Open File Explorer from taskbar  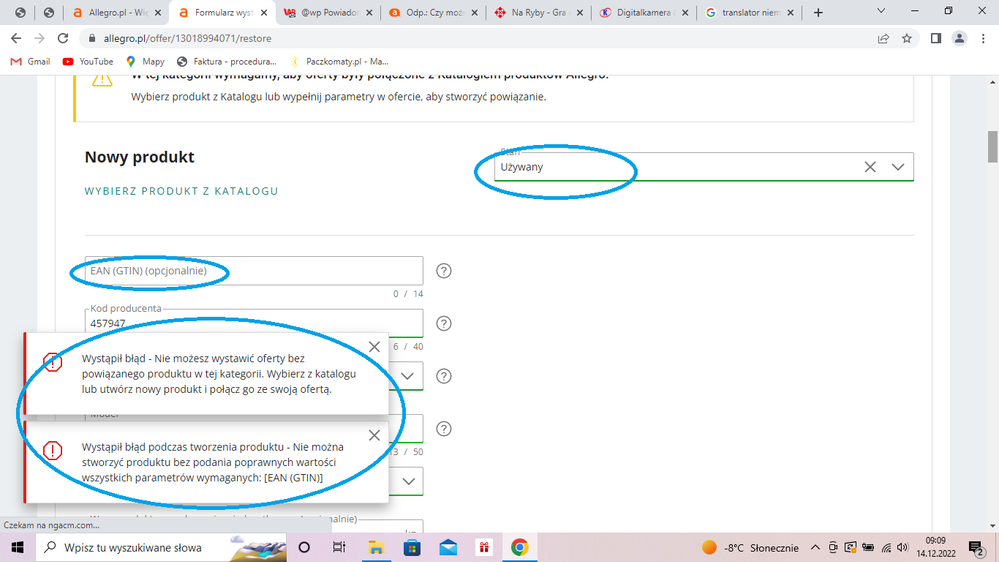376,547
